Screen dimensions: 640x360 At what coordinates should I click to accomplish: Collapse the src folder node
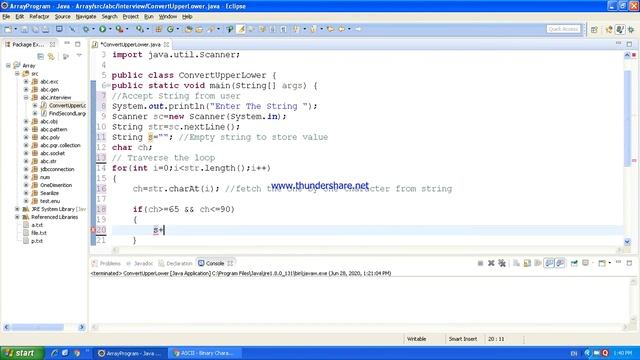pos(17,73)
